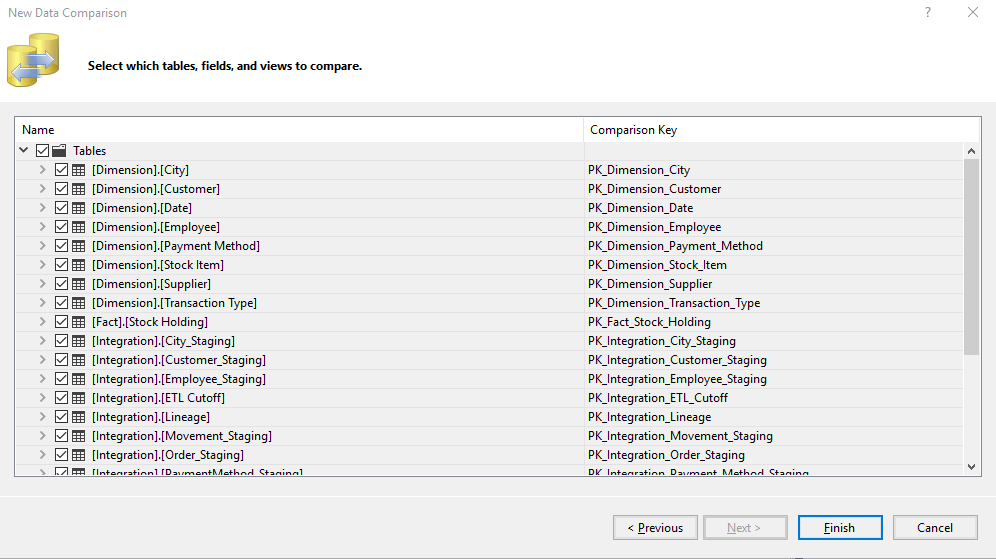This screenshot has width=996, height=559.
Task: Select the Tables folder label
Action: pos(90,151)
